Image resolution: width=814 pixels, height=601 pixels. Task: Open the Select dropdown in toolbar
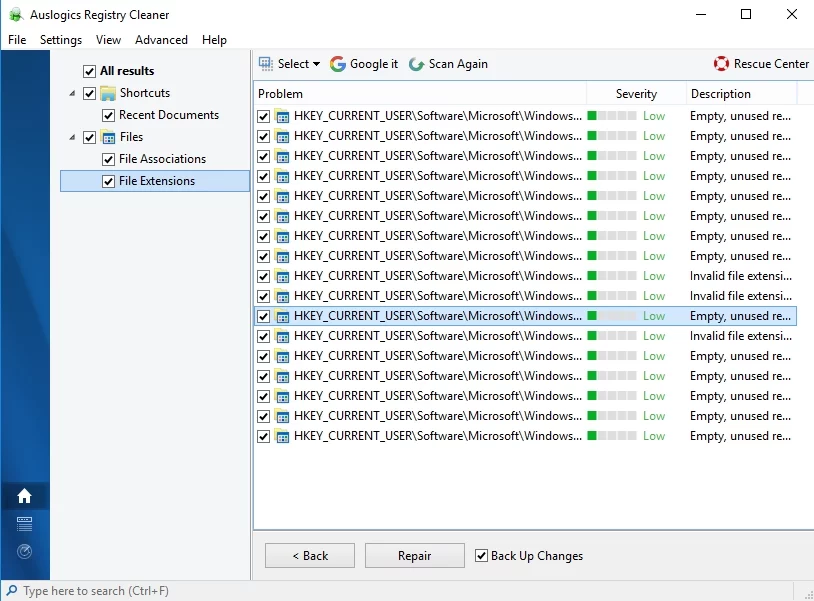click(290, 64)
